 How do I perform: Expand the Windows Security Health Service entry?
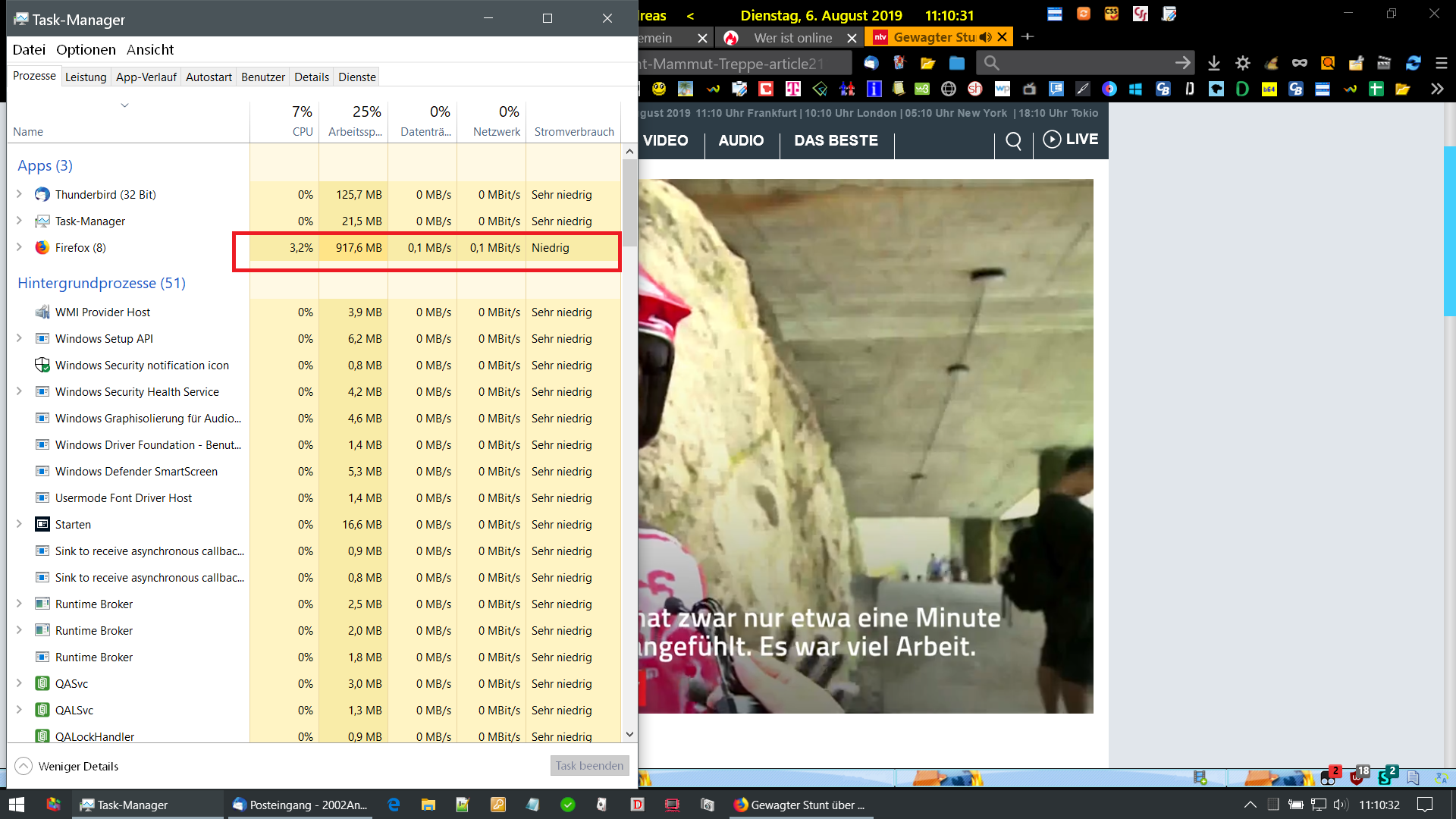point(20,391)
